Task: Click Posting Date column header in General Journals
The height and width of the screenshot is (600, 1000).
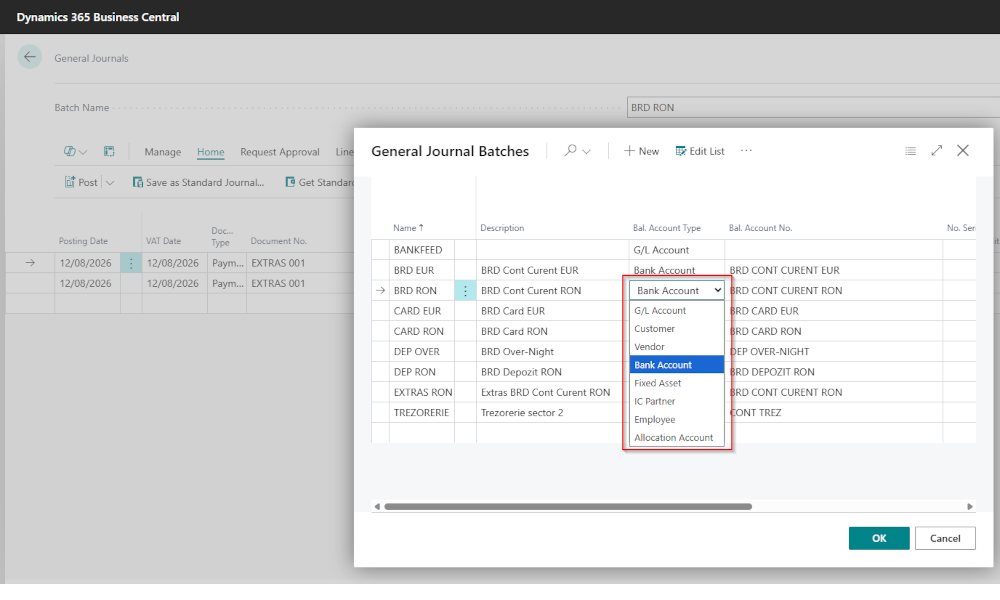Action: point(83,241)
